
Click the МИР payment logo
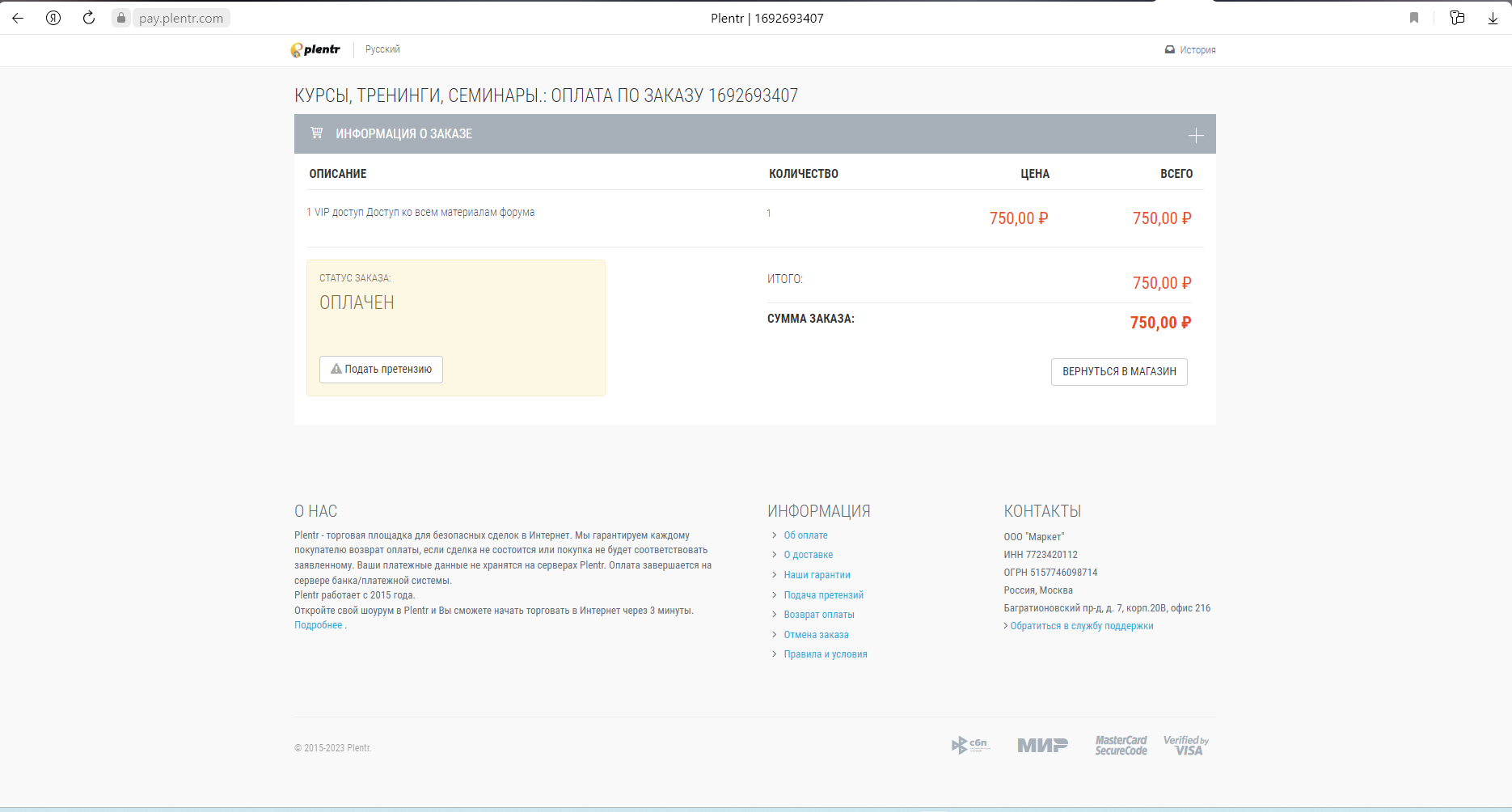[x=1042, y=745]
